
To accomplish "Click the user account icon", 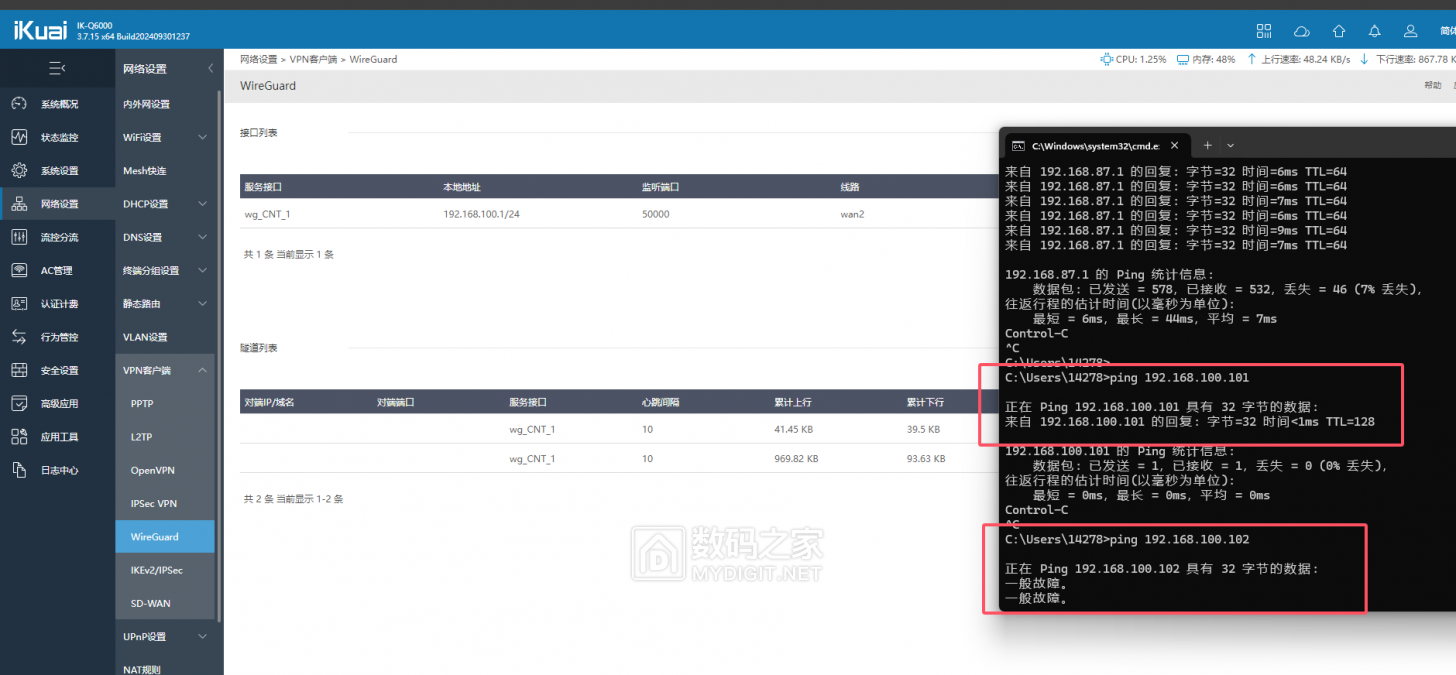I will (1410, 31).
